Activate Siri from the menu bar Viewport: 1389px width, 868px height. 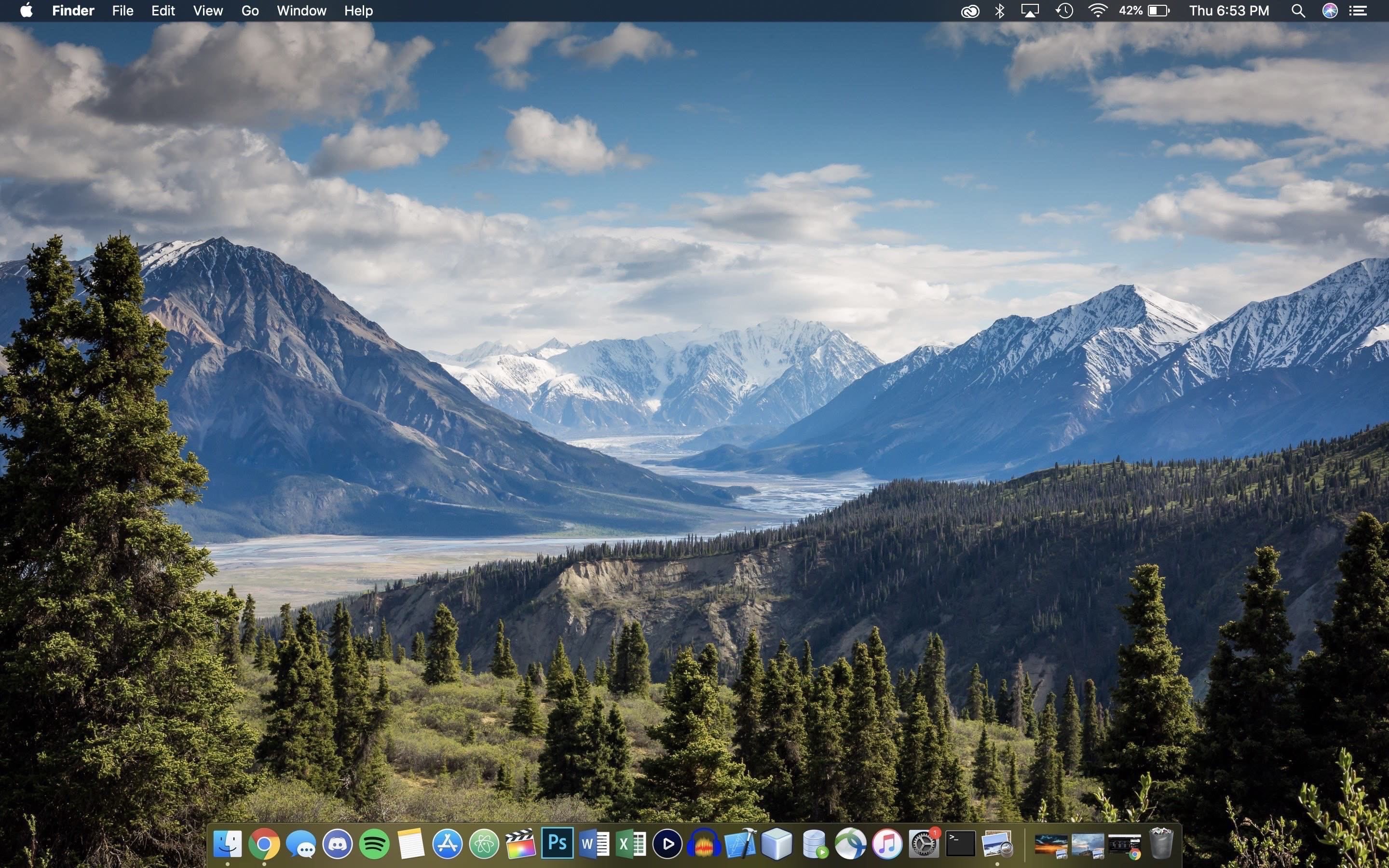point(1330,10)
